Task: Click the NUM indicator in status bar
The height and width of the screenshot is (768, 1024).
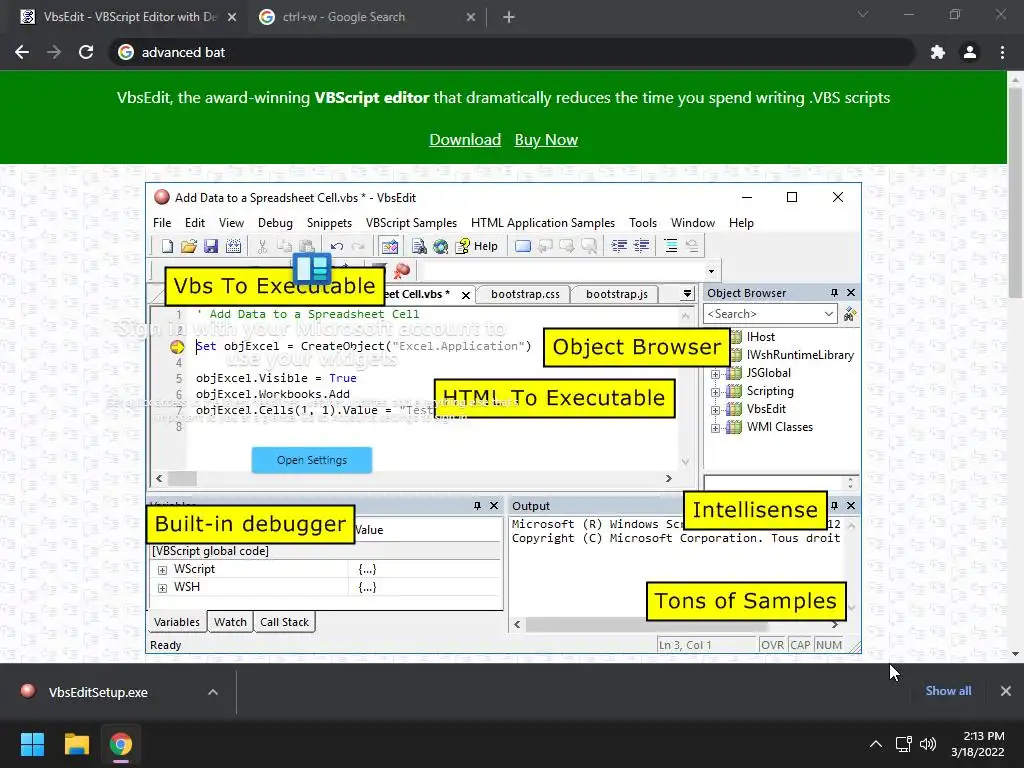Action: point(829,645)
